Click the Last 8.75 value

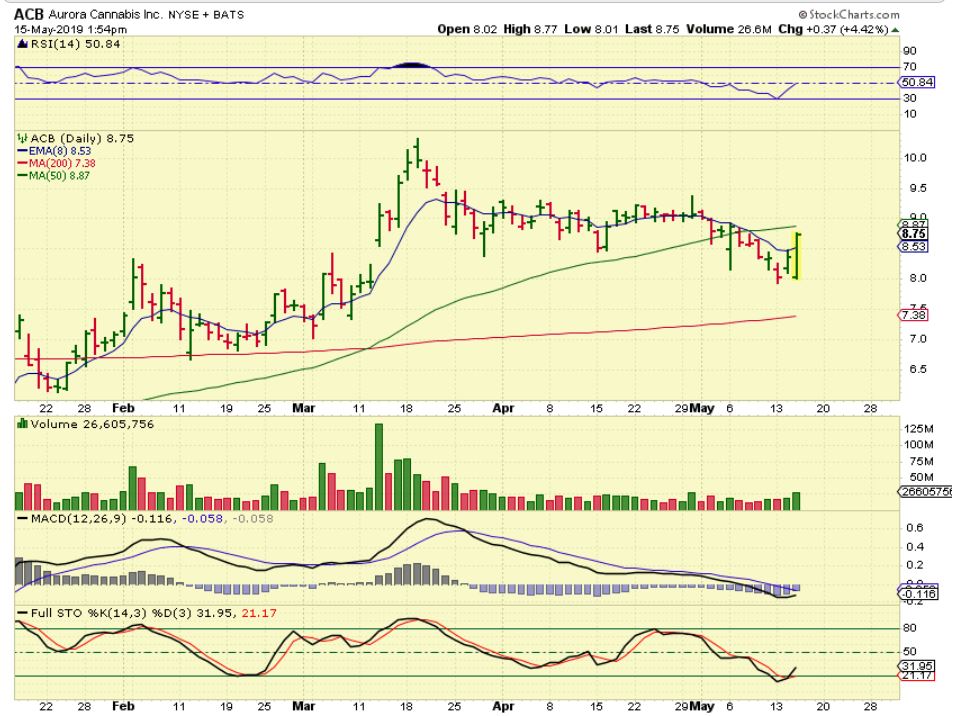(652, 29)
